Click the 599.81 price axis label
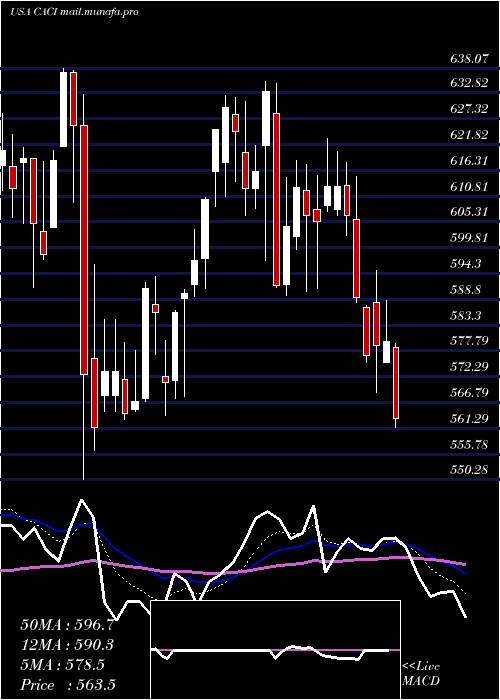This screenshot has width=500, height=700. click(x=468, y=237)
